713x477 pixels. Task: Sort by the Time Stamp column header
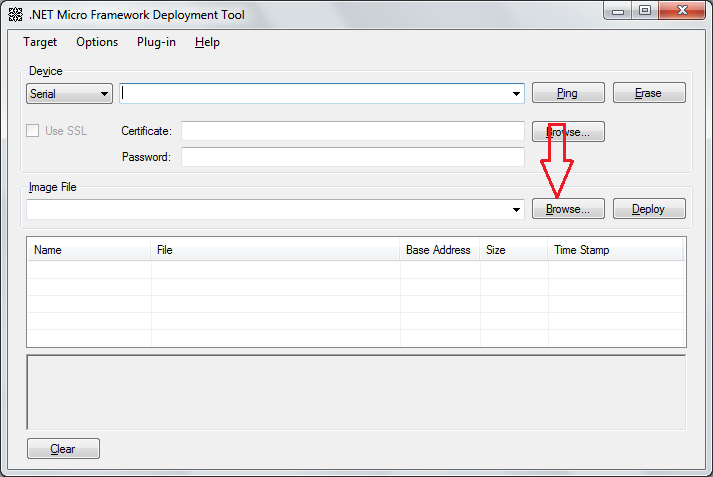pos(616,250)
